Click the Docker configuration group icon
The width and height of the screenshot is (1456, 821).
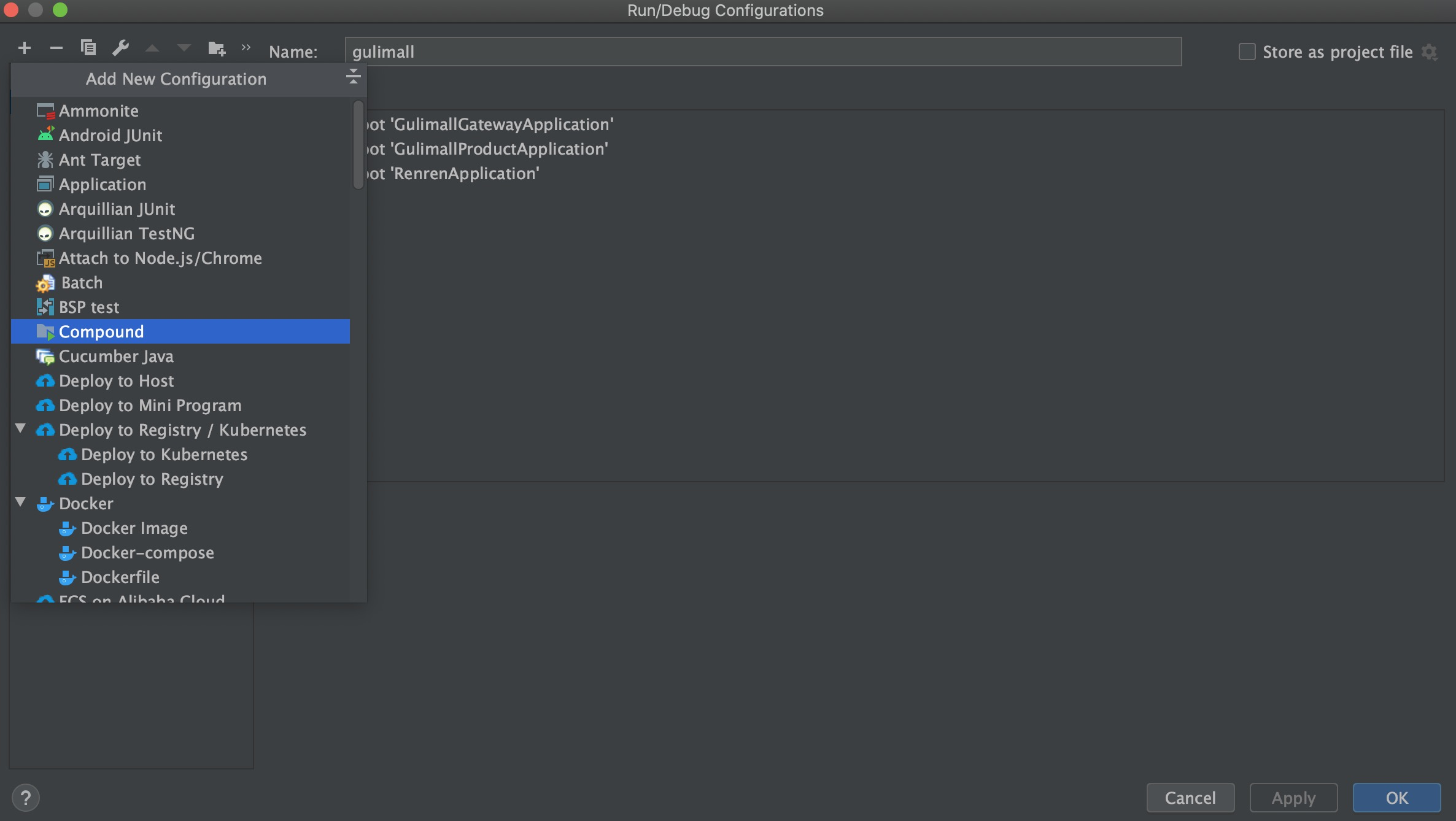45,503
